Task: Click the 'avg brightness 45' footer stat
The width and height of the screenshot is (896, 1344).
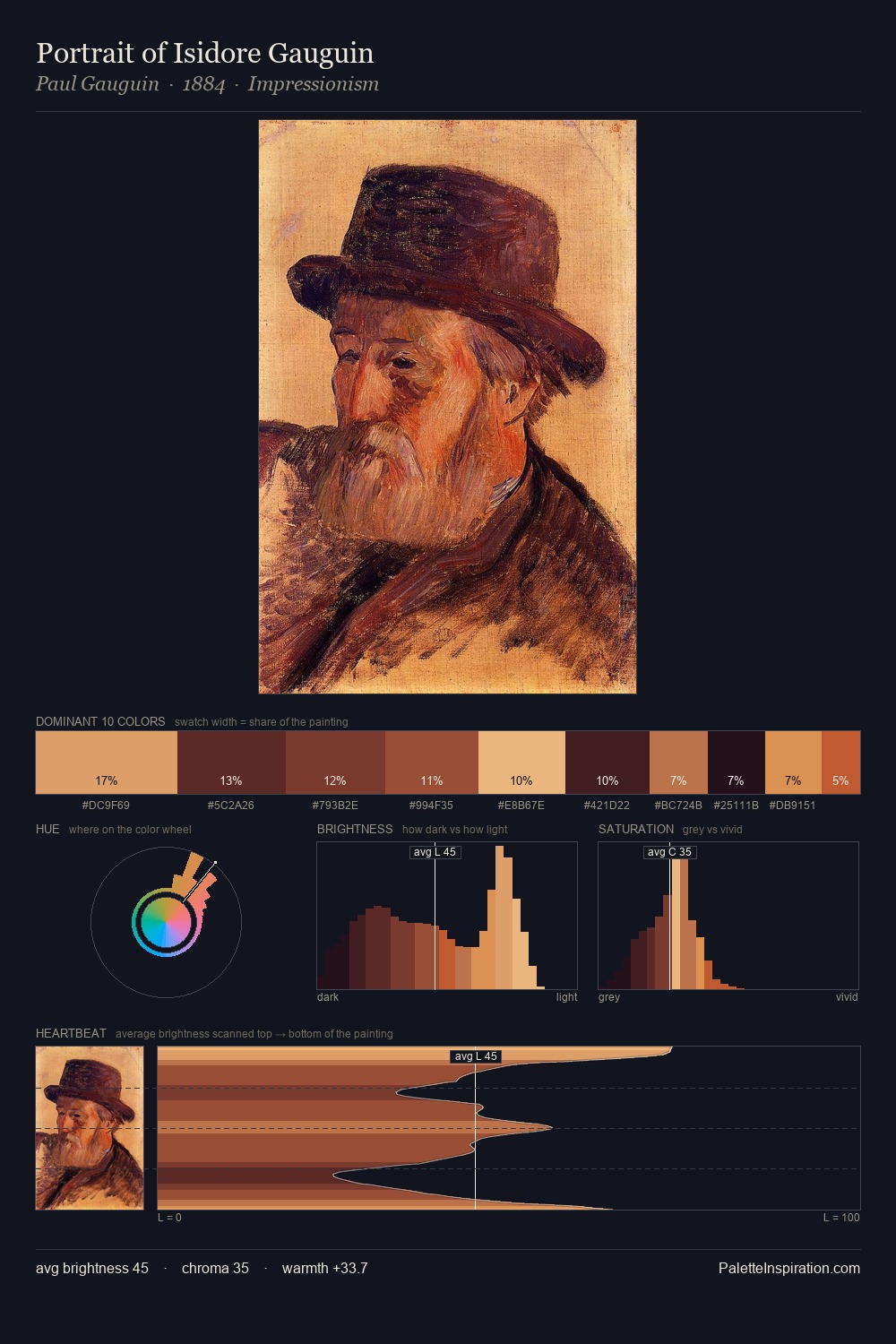Action: (92, 1269)
